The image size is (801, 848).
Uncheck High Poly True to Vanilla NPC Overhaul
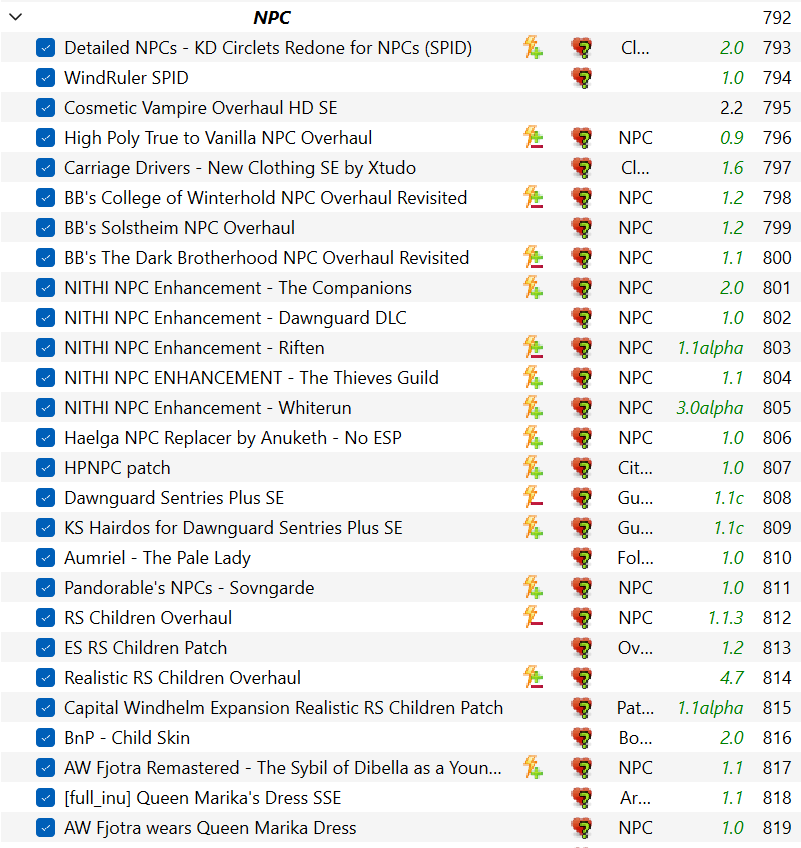click(x=45, y=138)
